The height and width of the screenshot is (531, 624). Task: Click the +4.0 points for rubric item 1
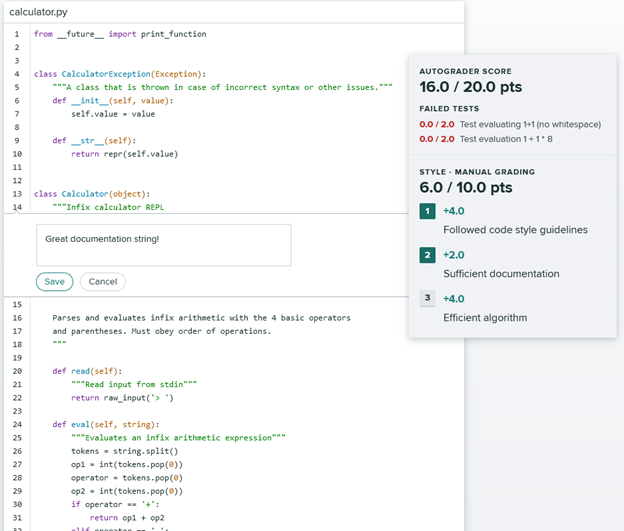tap(454, 211)
